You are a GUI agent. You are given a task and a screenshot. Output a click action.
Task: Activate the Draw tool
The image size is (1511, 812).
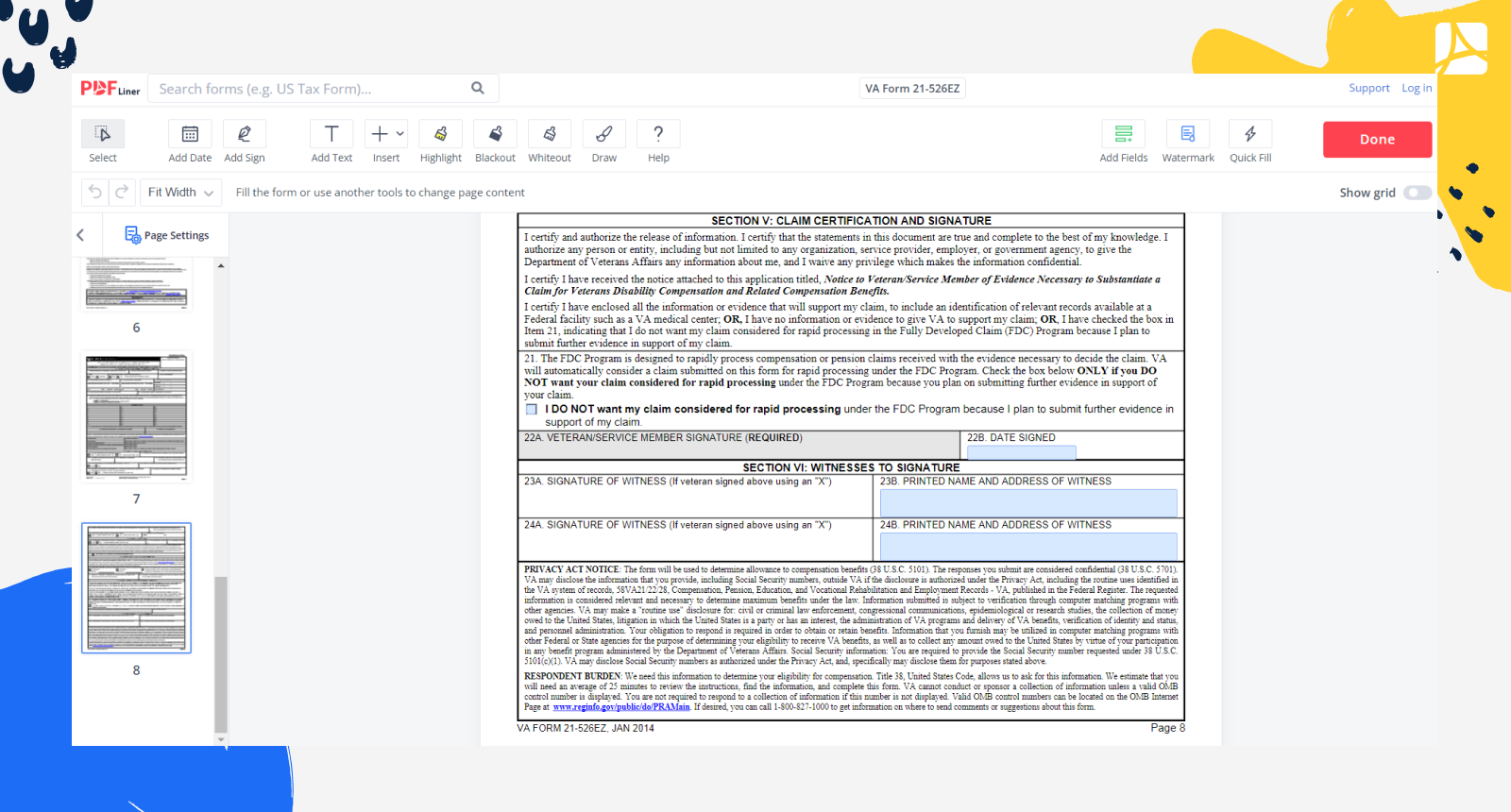click(x=603, y=135)
